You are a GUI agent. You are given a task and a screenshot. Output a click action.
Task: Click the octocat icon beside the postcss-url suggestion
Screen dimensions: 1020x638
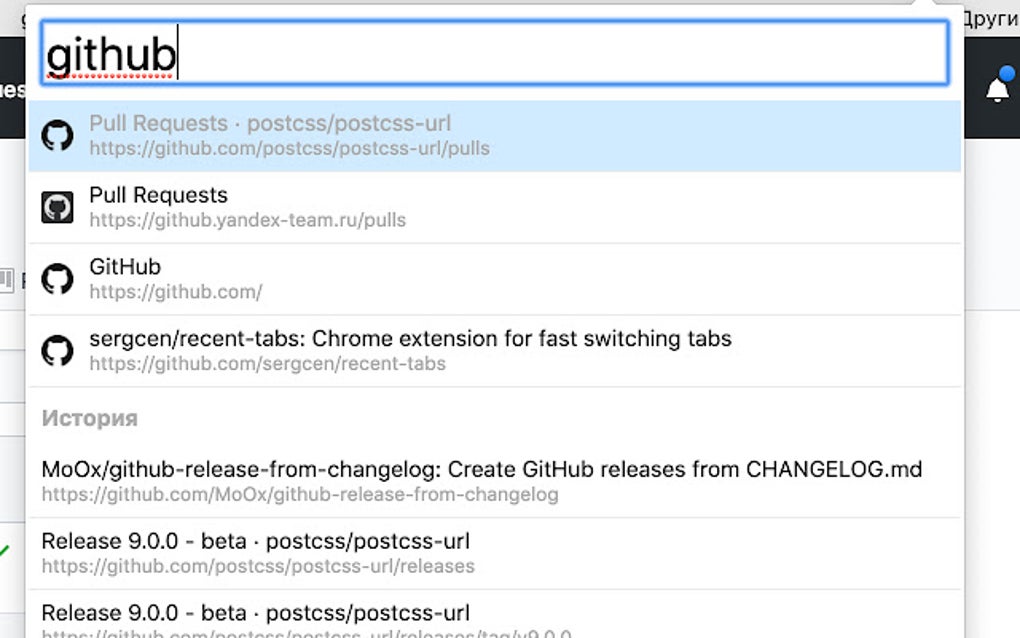(58, 134)
